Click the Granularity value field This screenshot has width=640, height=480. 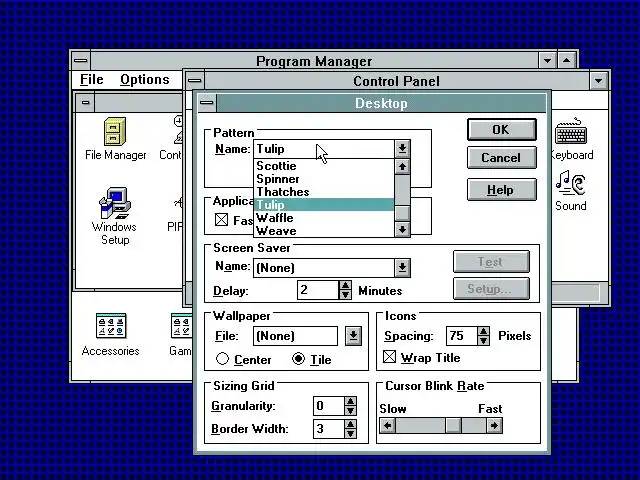[x=329, y=406]
